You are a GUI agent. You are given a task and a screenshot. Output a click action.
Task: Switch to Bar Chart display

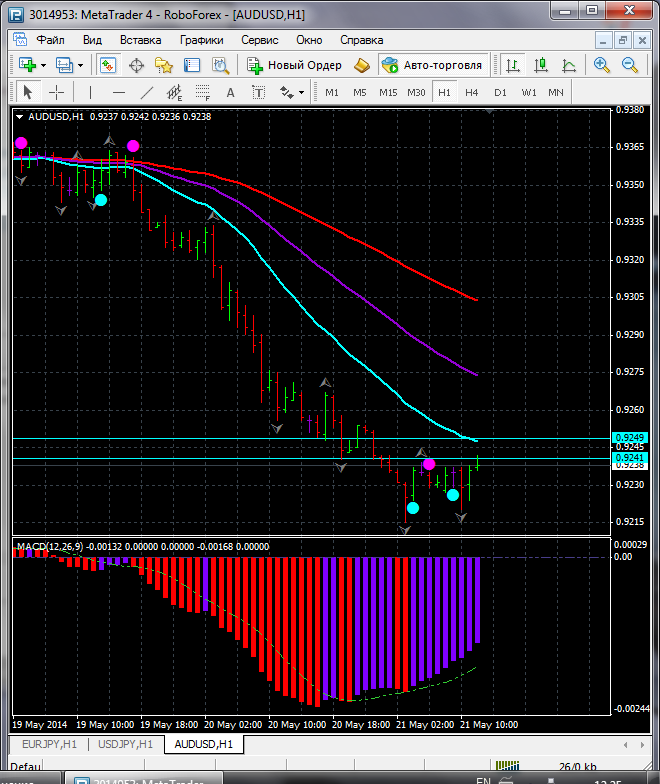point(512,65)
